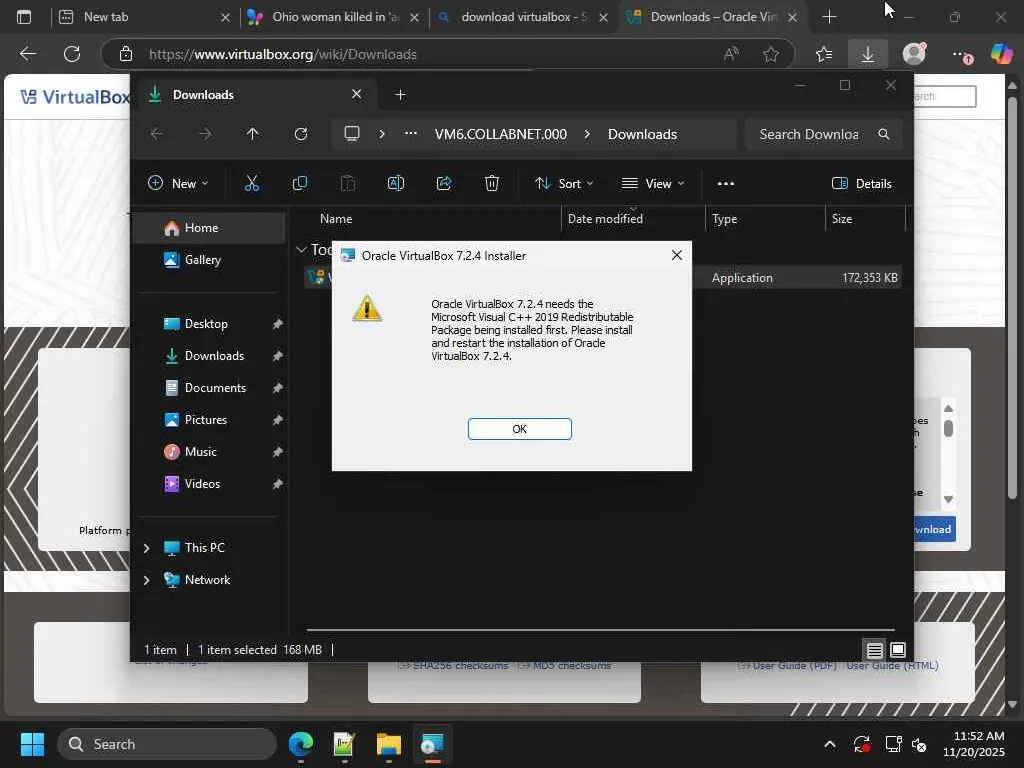This screenshot has height=768, width=1024.
Task: Click the Search Downloads field
Action: (x=823, y=134)
